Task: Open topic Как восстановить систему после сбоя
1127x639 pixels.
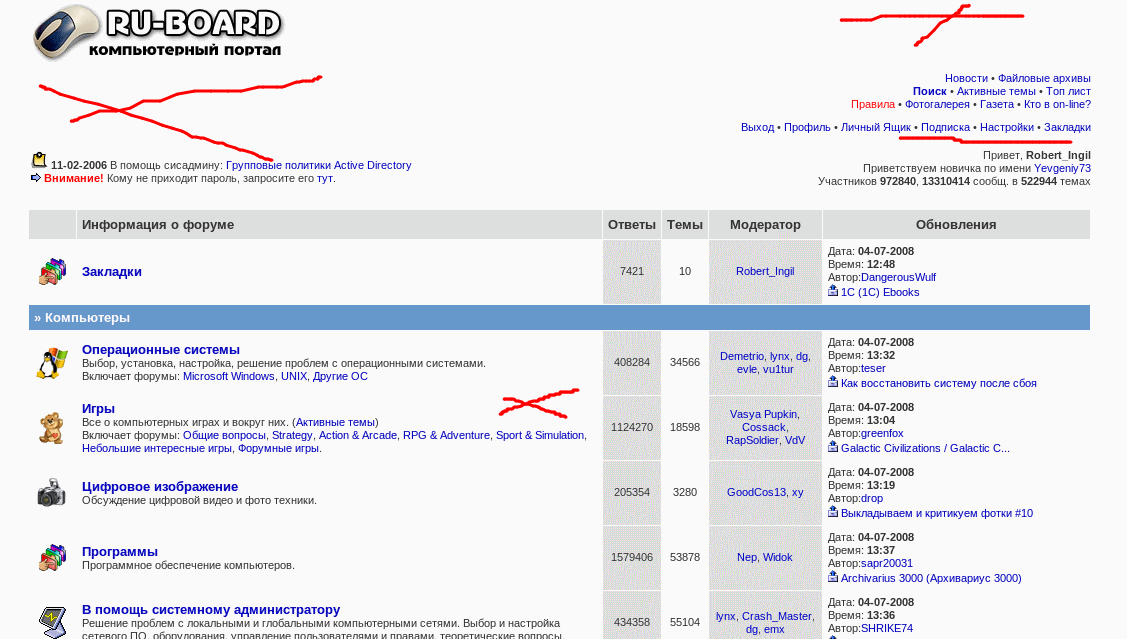Action: tap(937, 383)
